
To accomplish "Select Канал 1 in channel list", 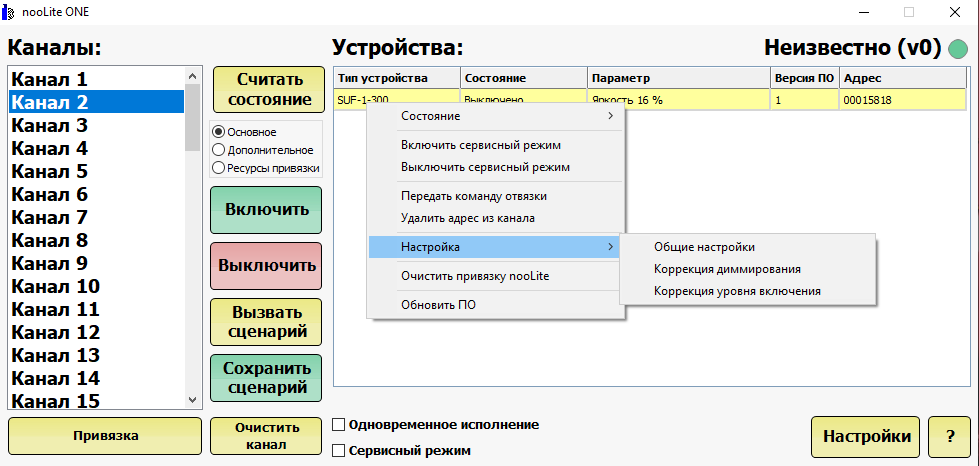I will pos(97,79).
